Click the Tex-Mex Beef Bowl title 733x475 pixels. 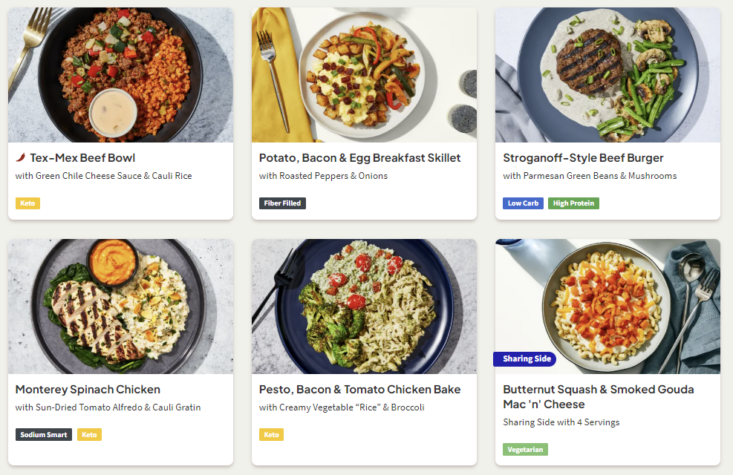coord(82,158)
